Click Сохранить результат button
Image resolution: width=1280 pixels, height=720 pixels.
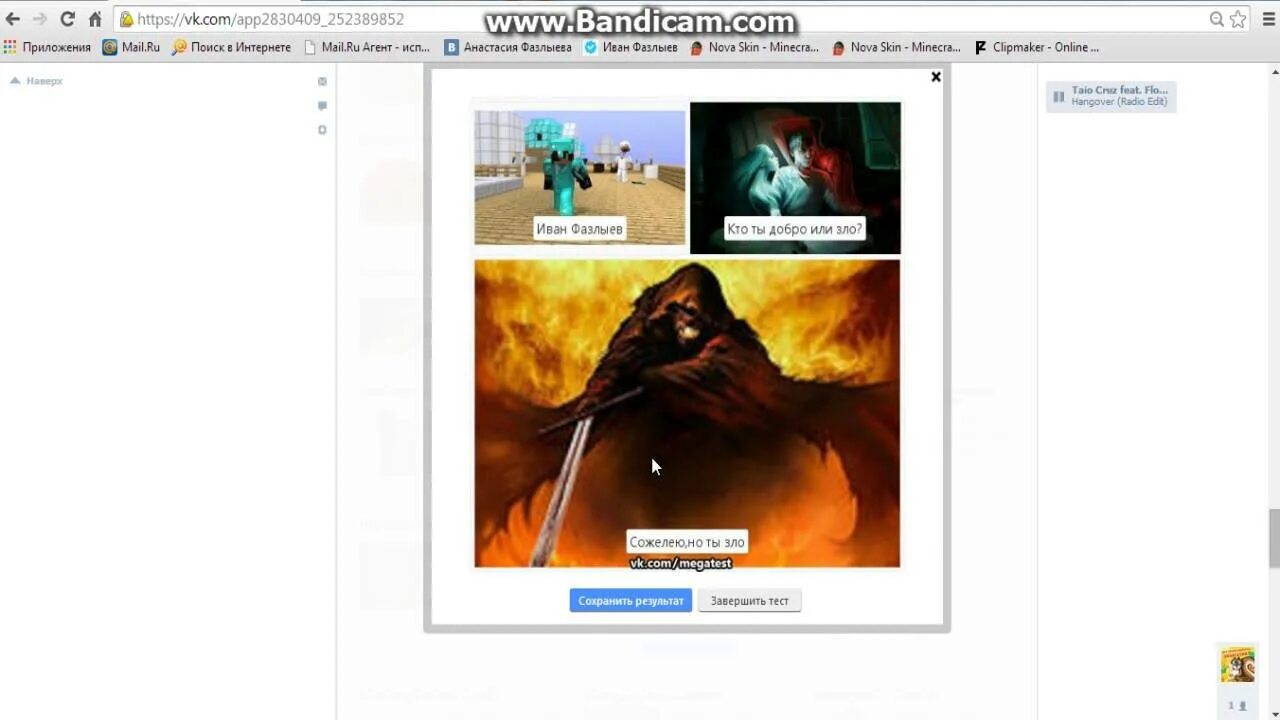(631, 601)
